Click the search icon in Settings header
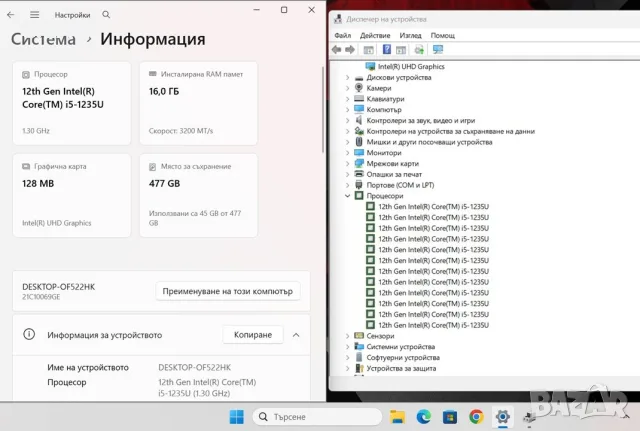Viewport: 640px width, 431px height. [106, 15]
